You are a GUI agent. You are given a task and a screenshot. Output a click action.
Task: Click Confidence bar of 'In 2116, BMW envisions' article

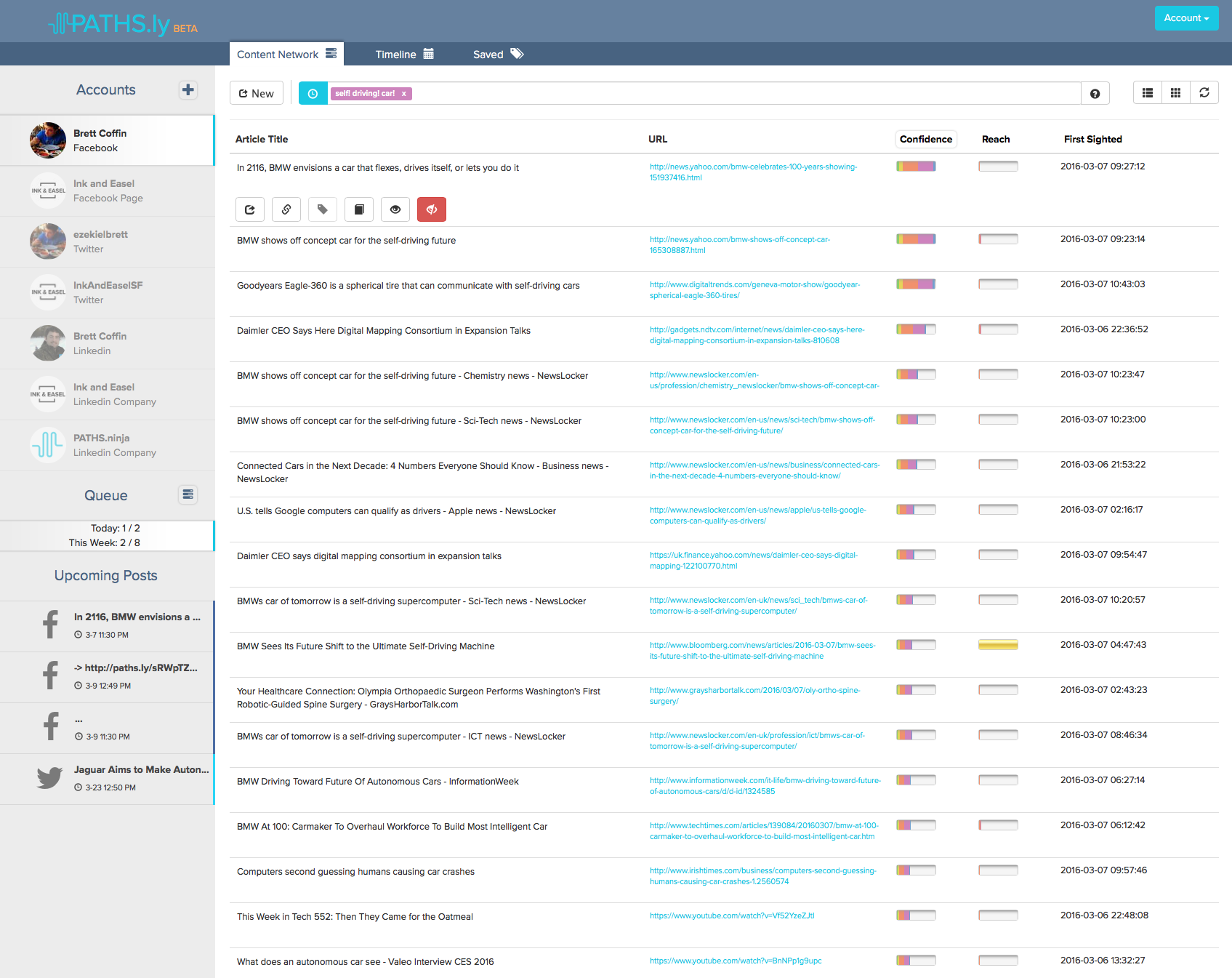pos(916,166)
